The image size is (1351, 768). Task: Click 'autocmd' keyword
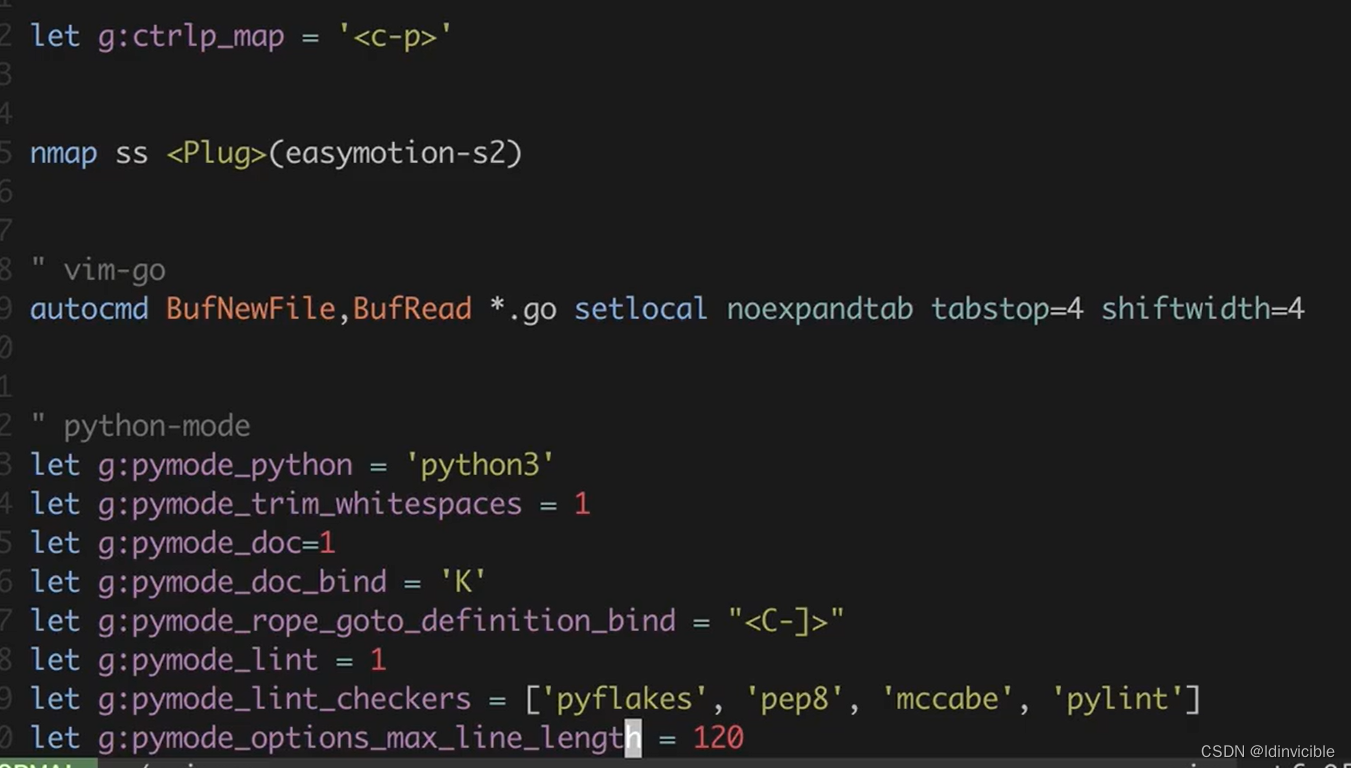(x=89, y=309)
